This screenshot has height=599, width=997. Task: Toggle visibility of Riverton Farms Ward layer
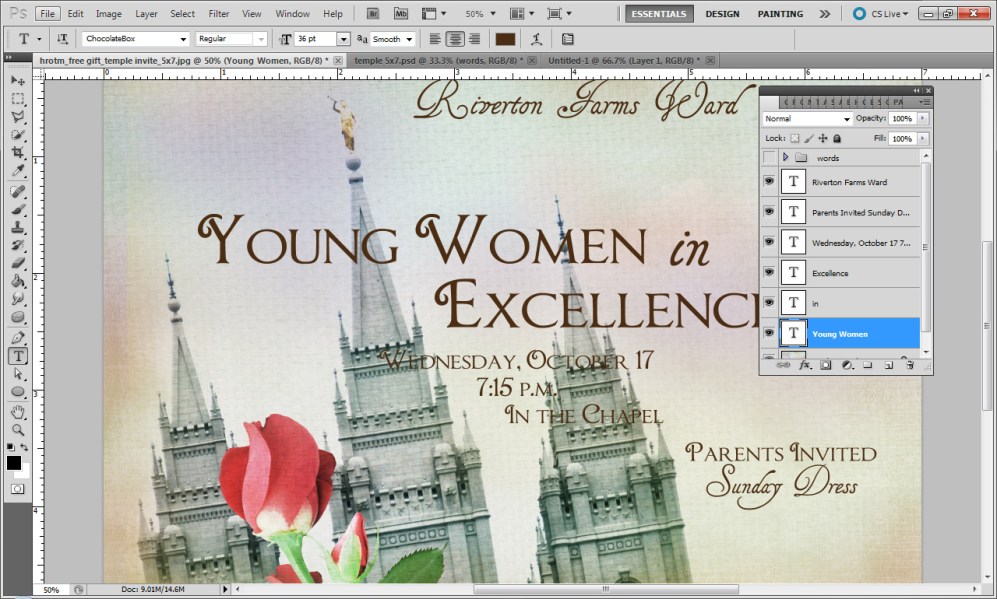point(768,181)
